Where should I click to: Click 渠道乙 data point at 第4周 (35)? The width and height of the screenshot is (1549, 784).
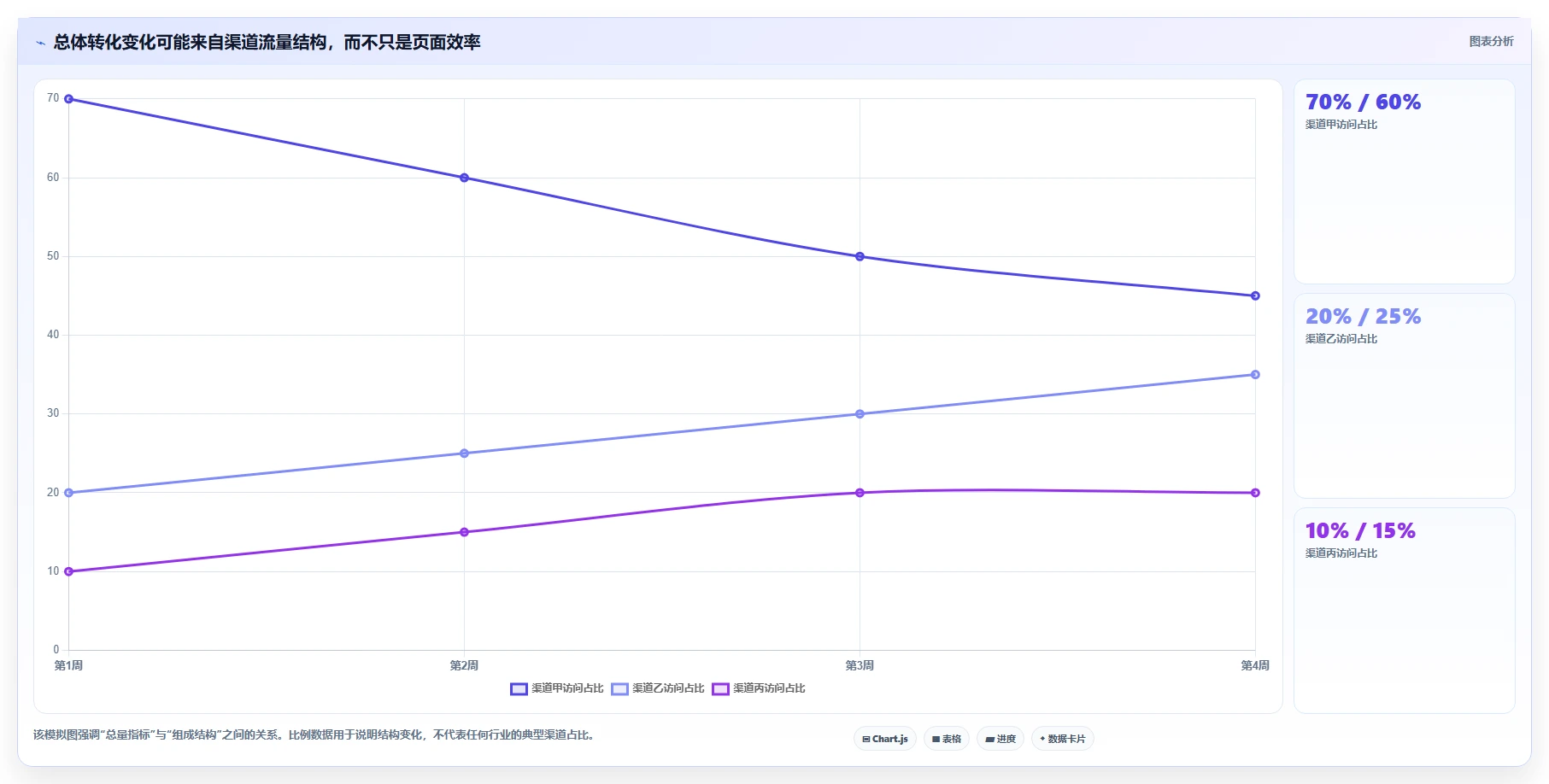tap(1255, 374)
